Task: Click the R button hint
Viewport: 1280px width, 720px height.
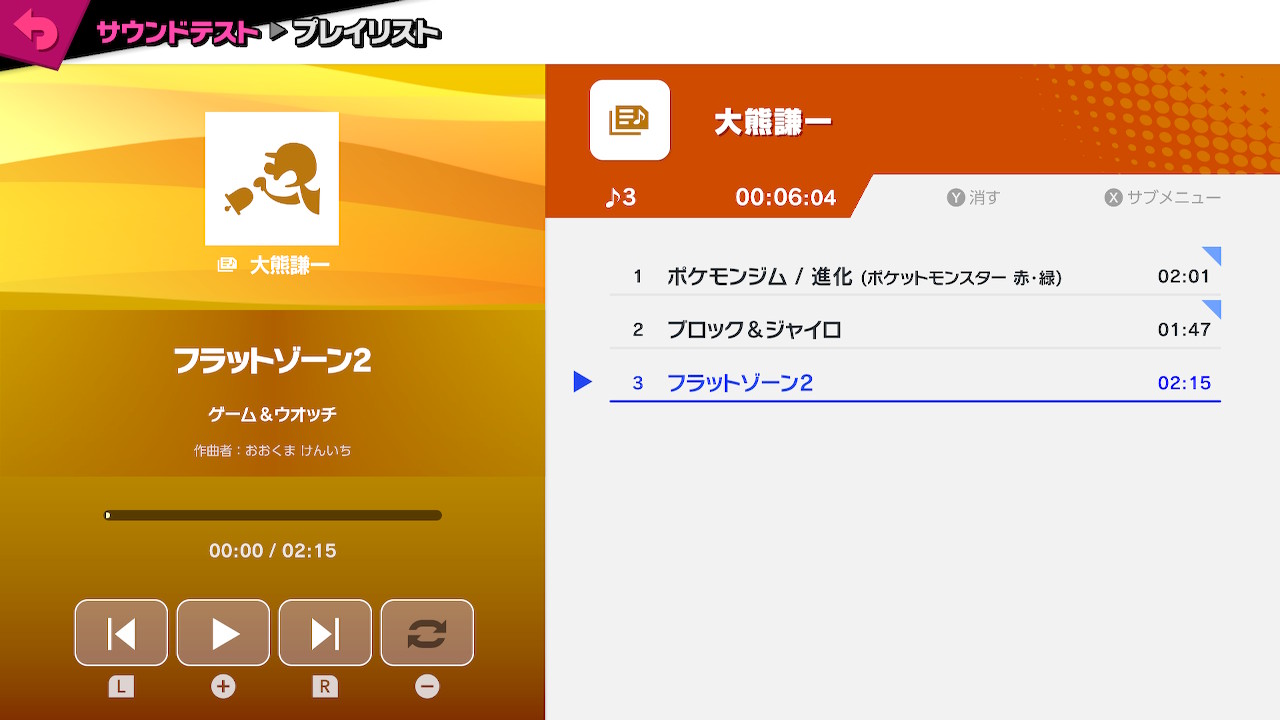Action: click(x=325, y=687)
